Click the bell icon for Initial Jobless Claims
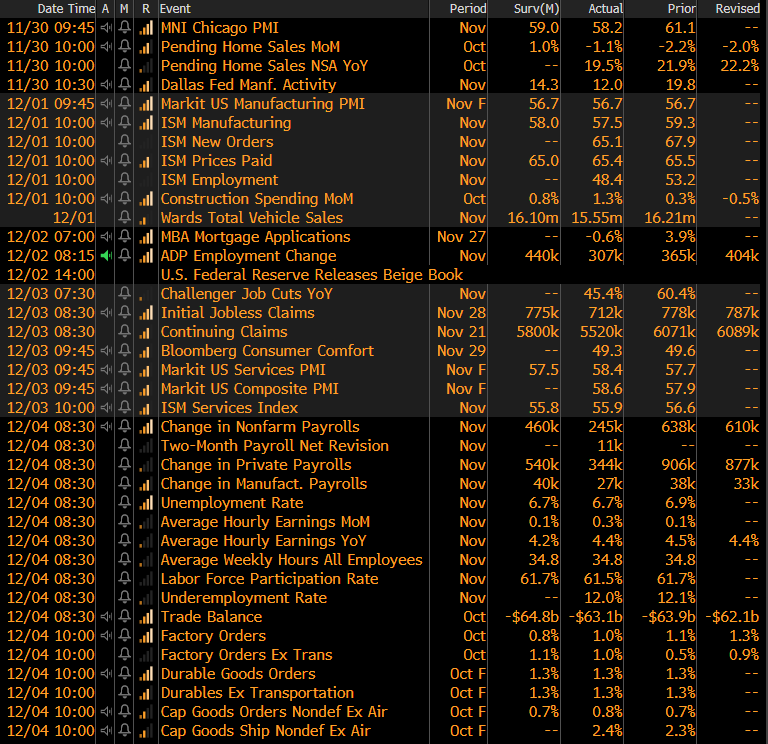Image resolution: width=768 pixels, height=744 pixels. click(125, 313)
